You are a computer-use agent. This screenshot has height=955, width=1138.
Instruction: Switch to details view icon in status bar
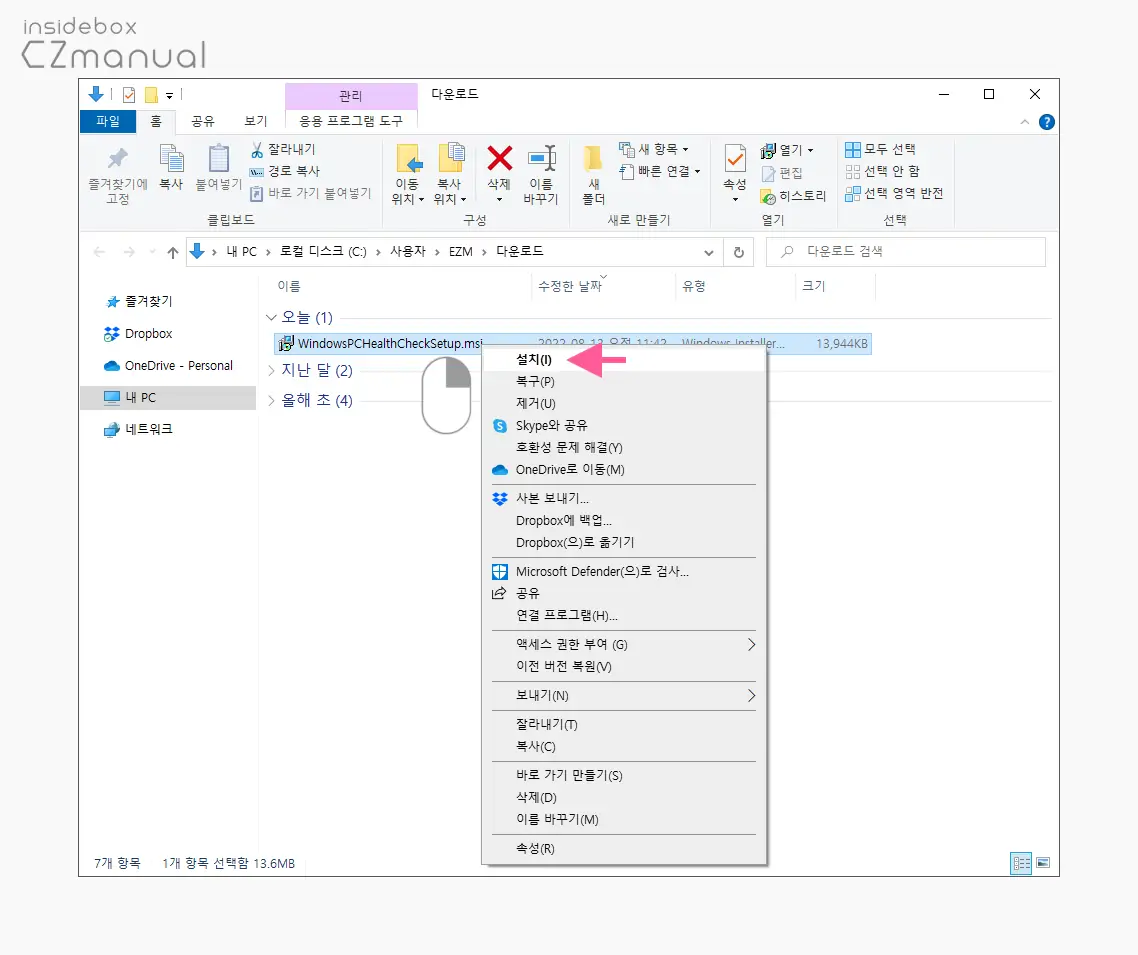tap(1021, 864)
